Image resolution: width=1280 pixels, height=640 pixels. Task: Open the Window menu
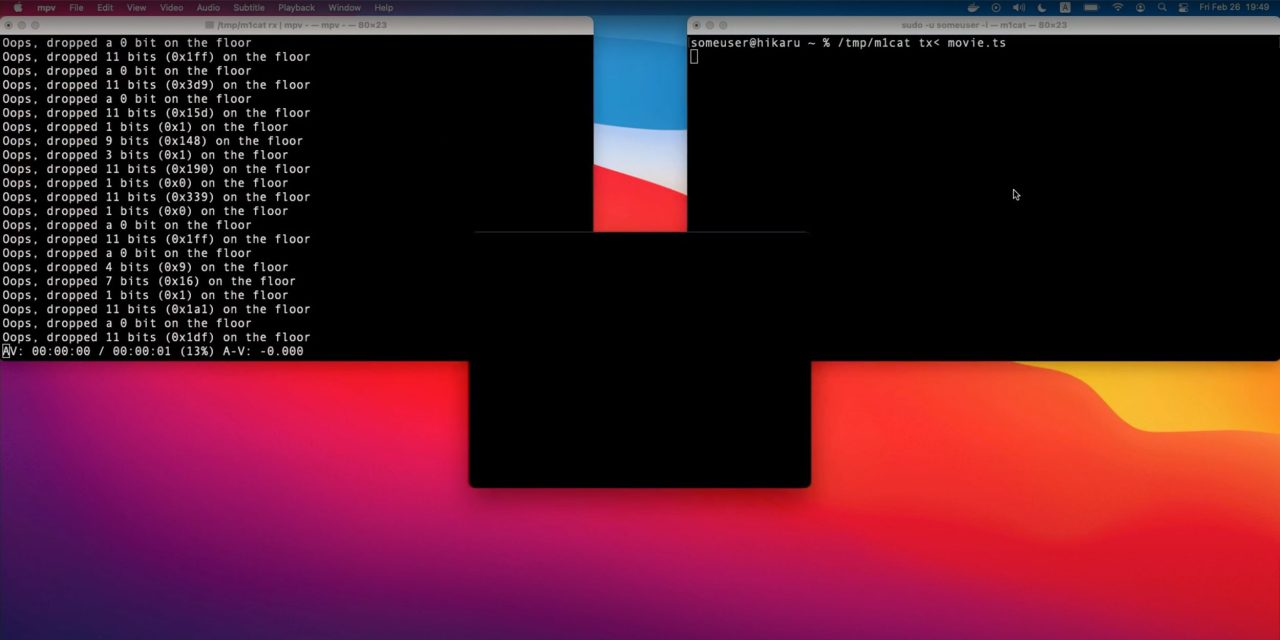pos(344,7)
